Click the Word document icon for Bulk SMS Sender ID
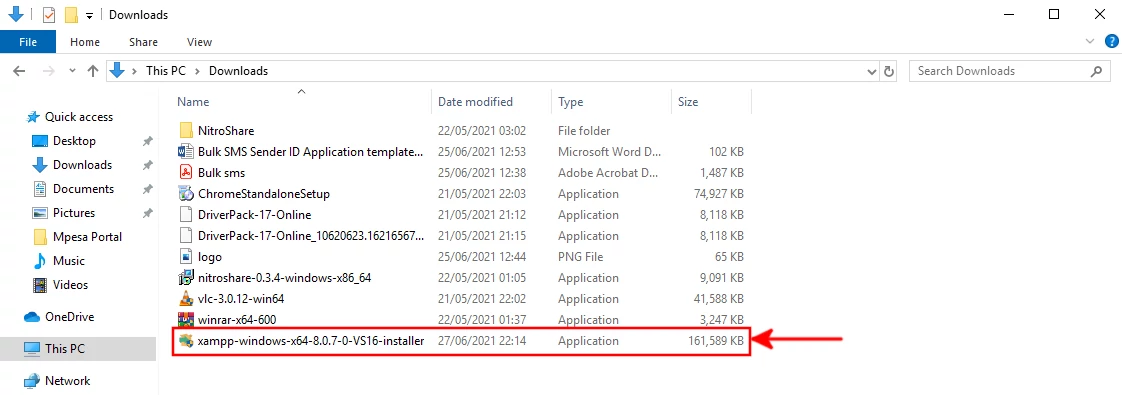Screen dimensions: 1122x395 pyautogui.click(x=186, y=152)
